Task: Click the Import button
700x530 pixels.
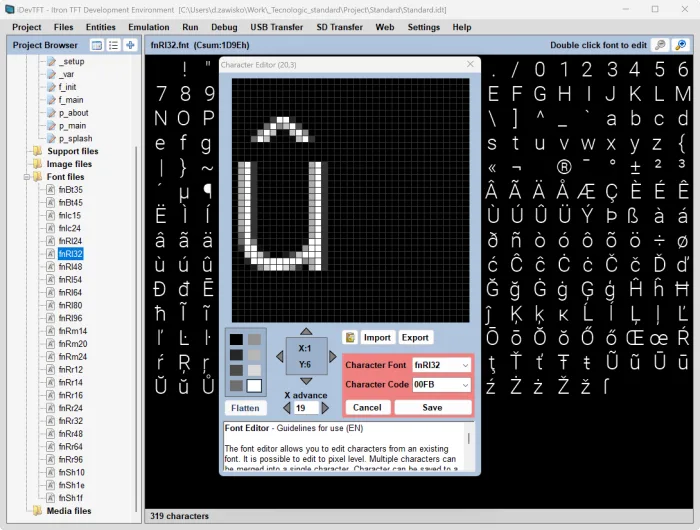Action: (377, 338)
